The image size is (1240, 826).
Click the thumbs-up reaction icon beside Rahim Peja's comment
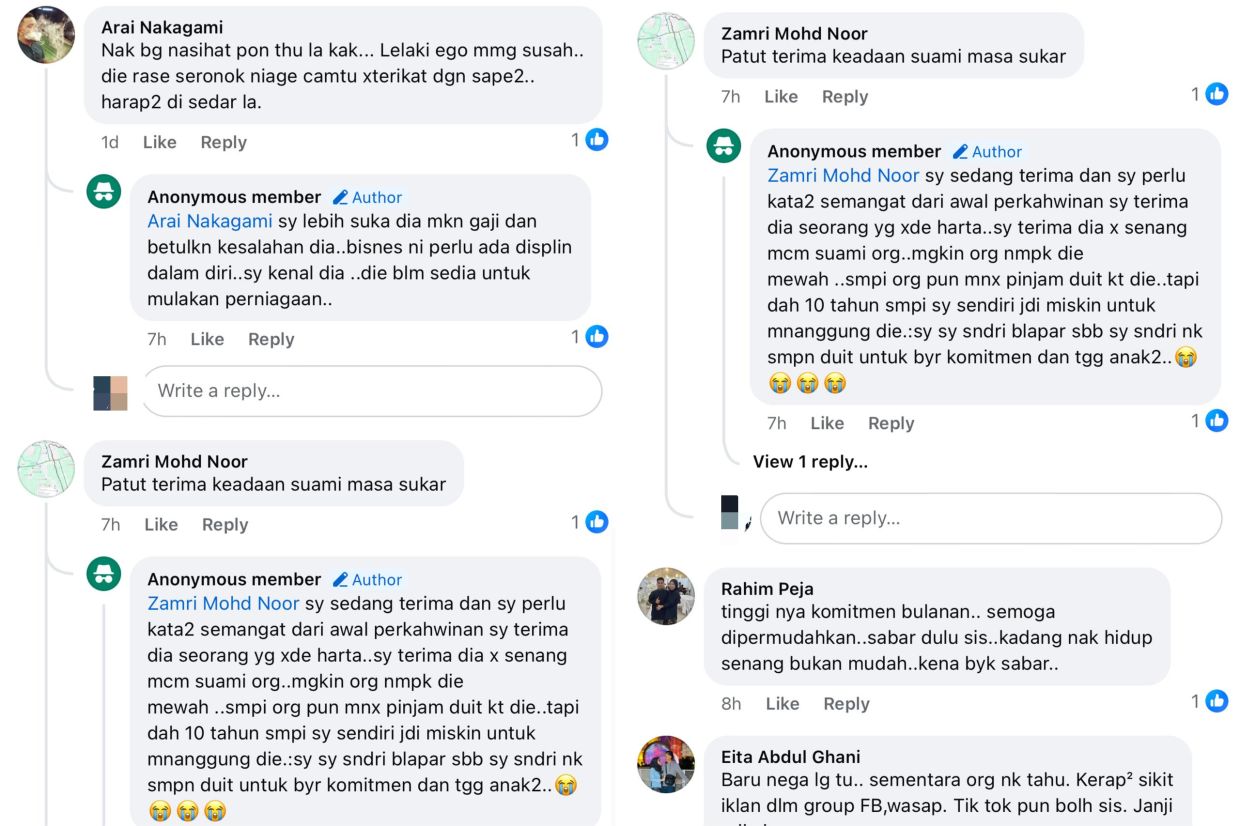pos(1216,702)
